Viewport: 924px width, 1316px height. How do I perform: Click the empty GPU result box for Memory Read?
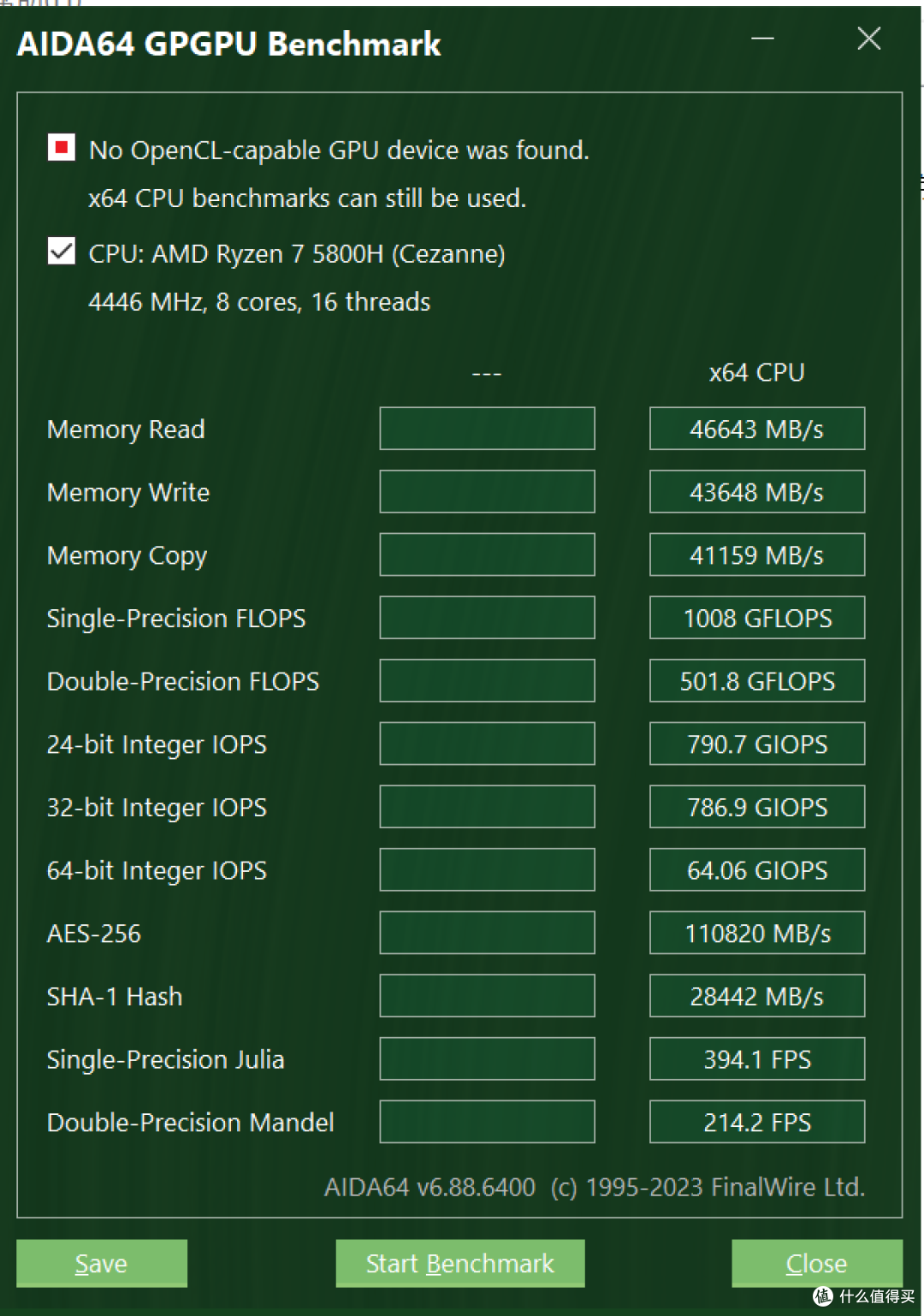[x=488, y=429]
